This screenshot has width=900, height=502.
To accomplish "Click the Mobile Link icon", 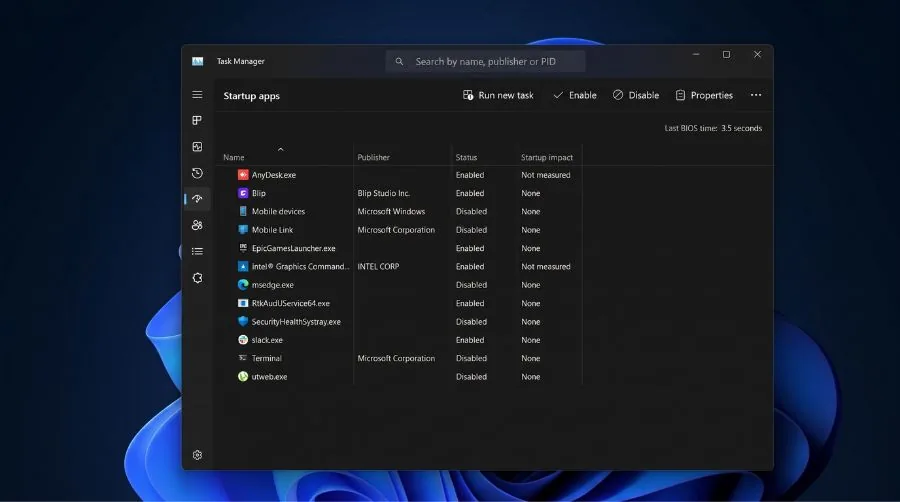I will tap(243, 229).
